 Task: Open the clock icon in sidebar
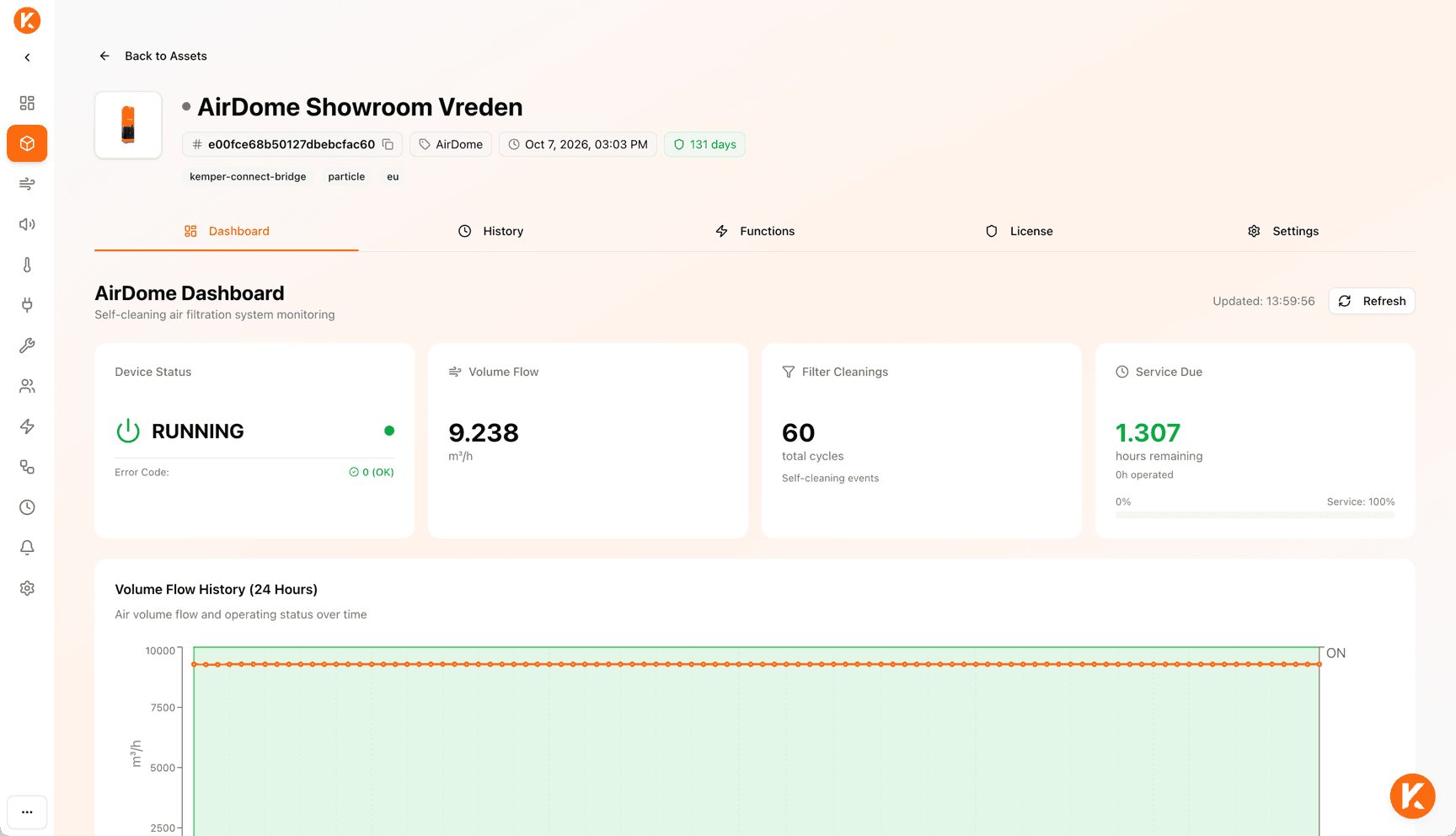pyautogui.click(x=27, y=507)
